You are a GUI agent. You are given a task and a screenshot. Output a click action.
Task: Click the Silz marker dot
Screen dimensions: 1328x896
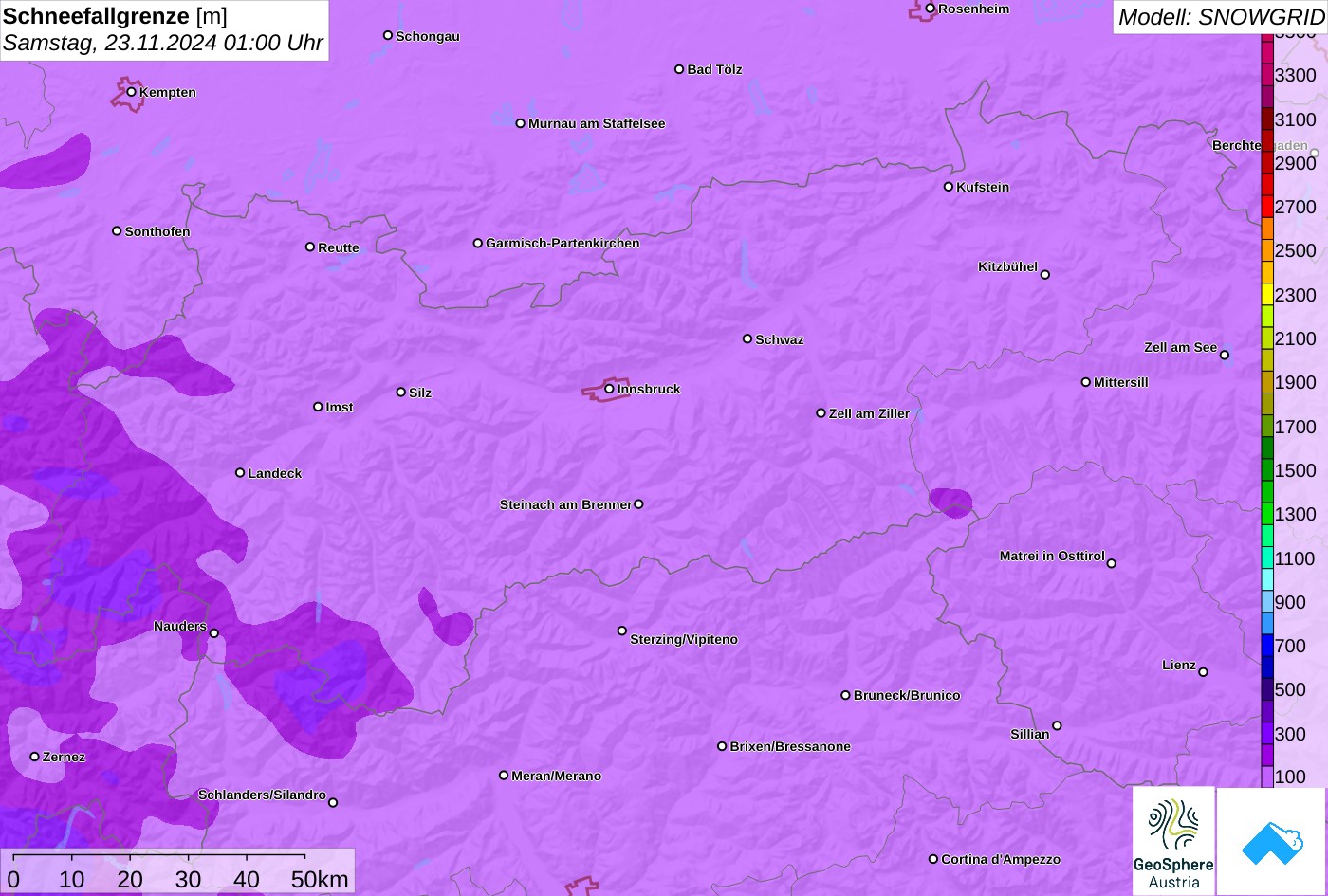pos(401,392)
